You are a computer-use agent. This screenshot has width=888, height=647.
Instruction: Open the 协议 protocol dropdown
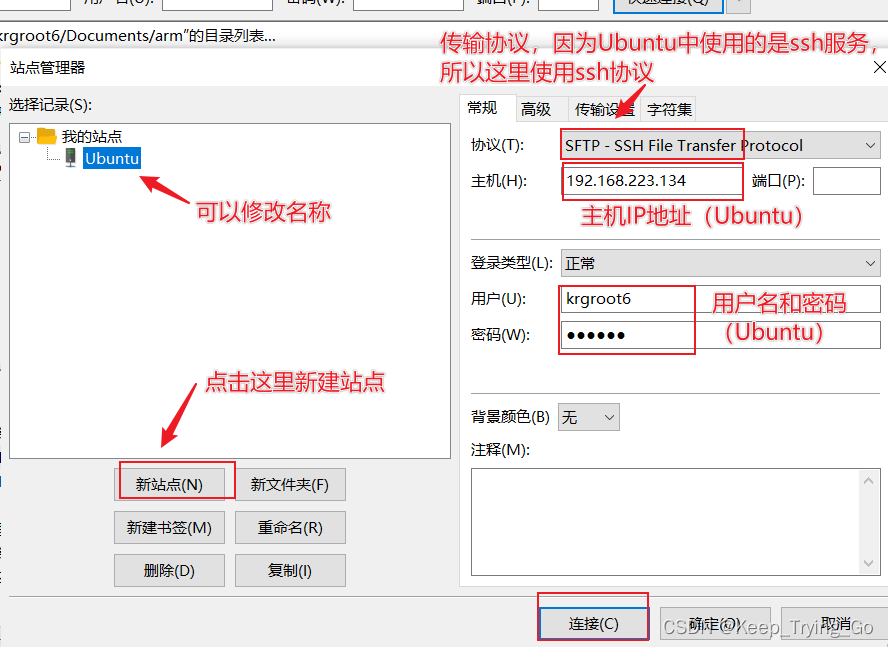tap(868, 145)
